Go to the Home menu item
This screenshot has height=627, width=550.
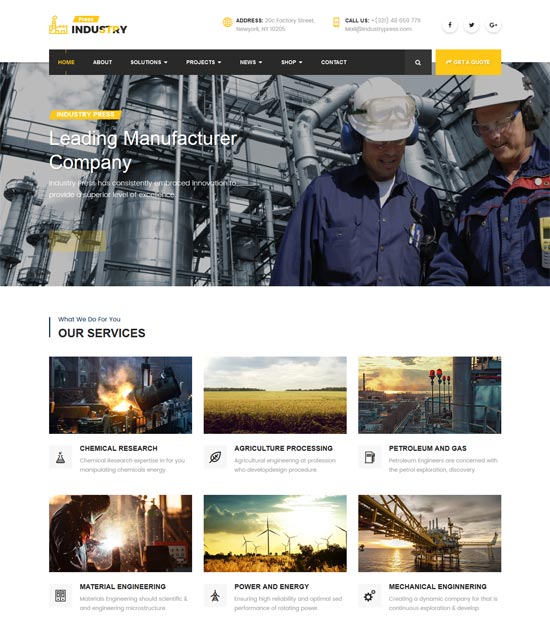coord(66,62)
